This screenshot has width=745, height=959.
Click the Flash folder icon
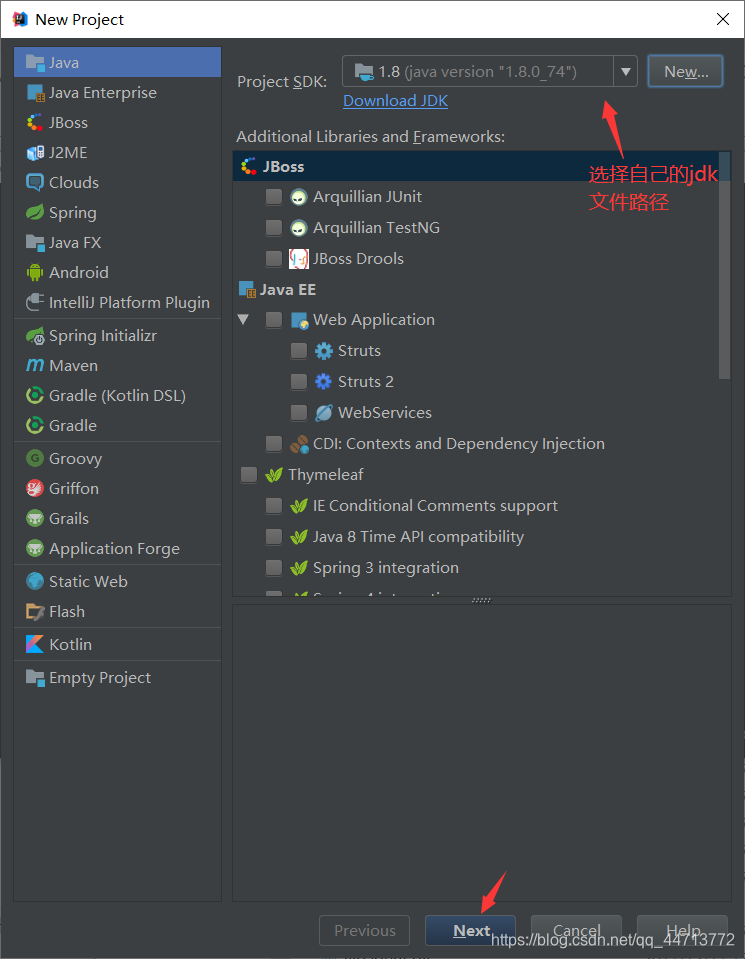click(35, 611)
